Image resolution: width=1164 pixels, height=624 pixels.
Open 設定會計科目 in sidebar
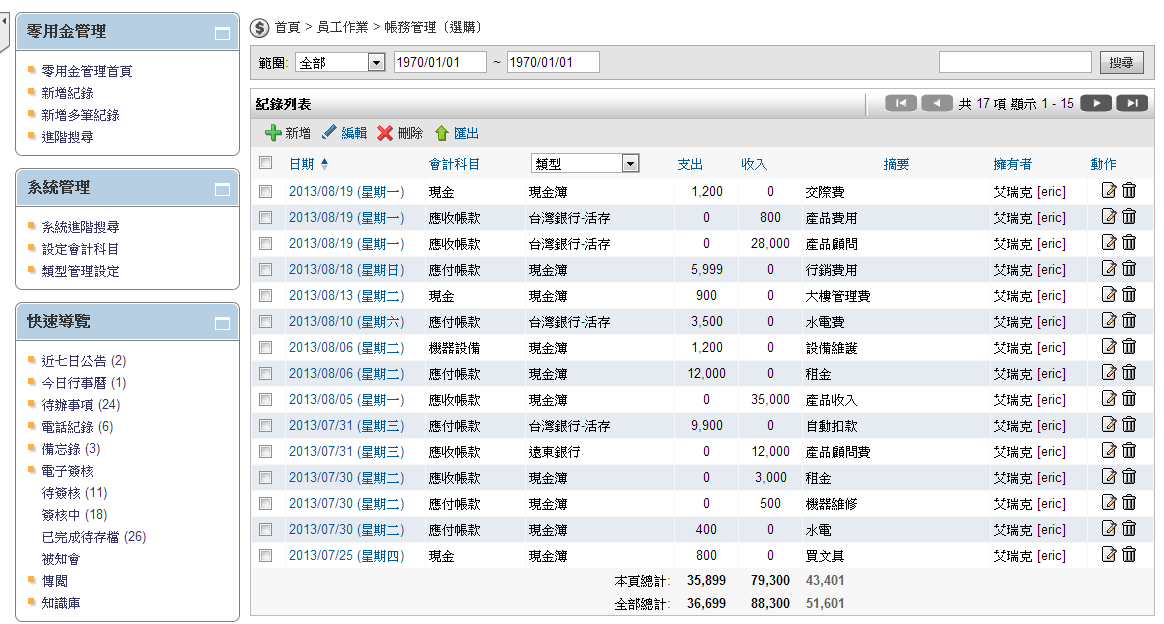tap(80, 249)
